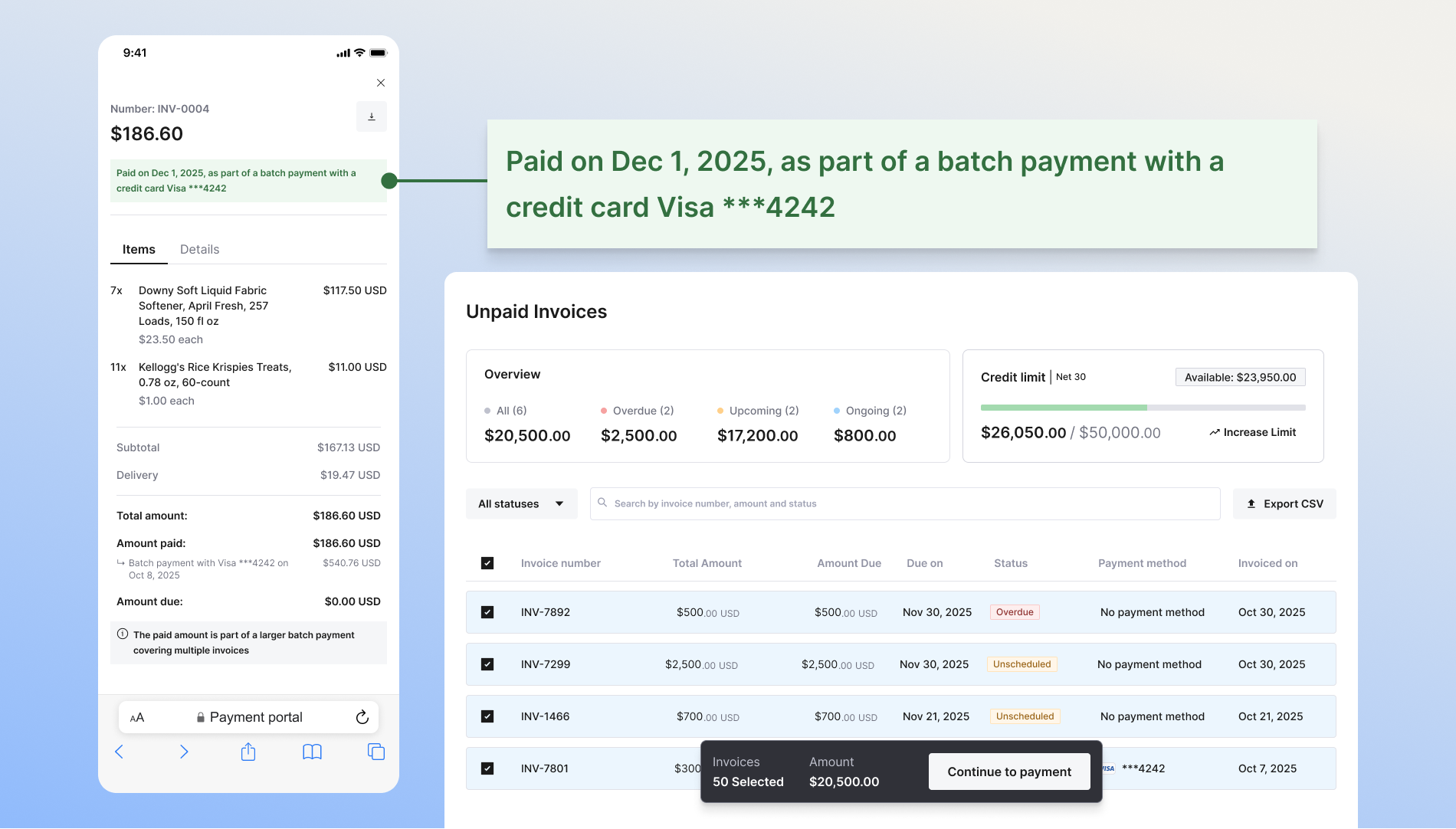This screenshot has width=1456, height=829.
Task: Download invoice INV-0004
Action: click(372, 116)
